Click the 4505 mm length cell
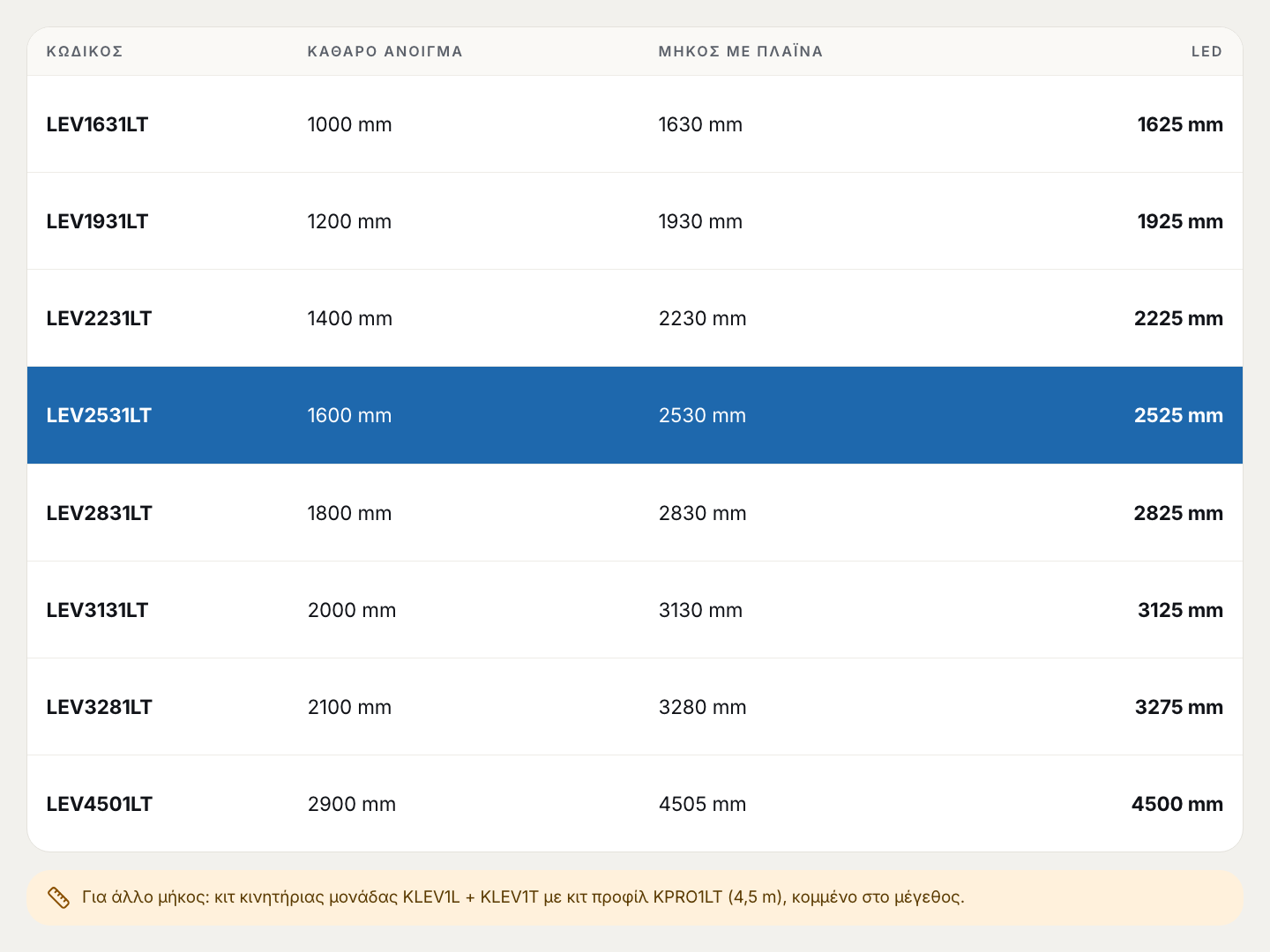Image resolution: width=1270 pixels, height=952 pixels. point(702,804)
